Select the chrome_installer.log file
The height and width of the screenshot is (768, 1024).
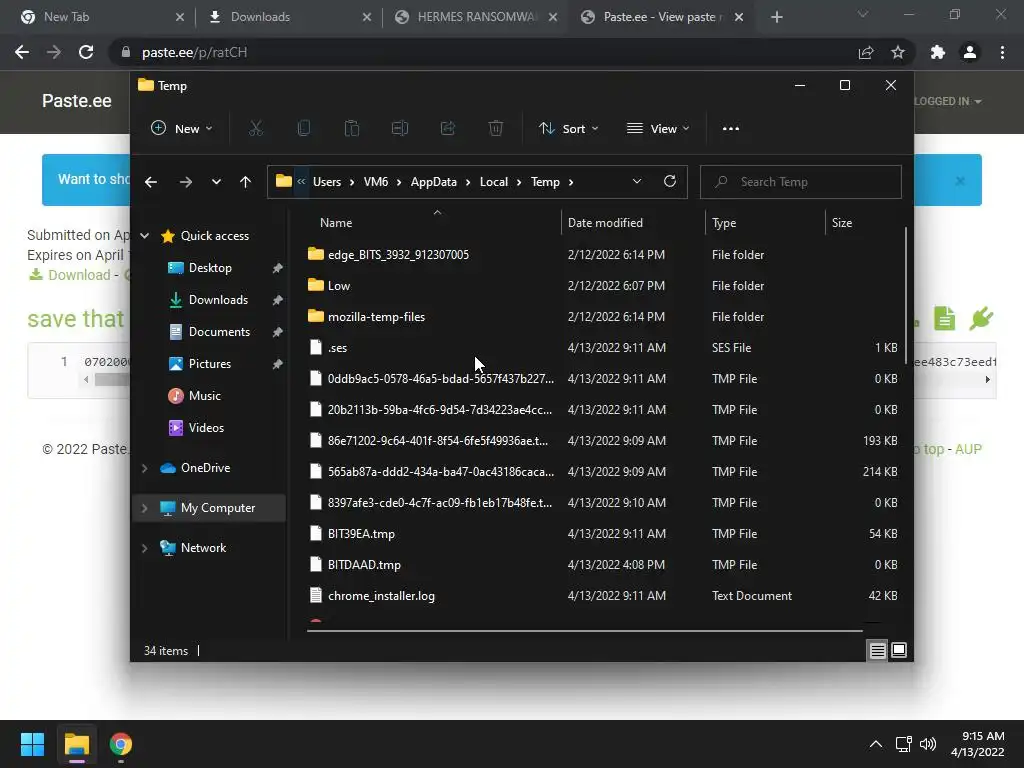(381, 596)
